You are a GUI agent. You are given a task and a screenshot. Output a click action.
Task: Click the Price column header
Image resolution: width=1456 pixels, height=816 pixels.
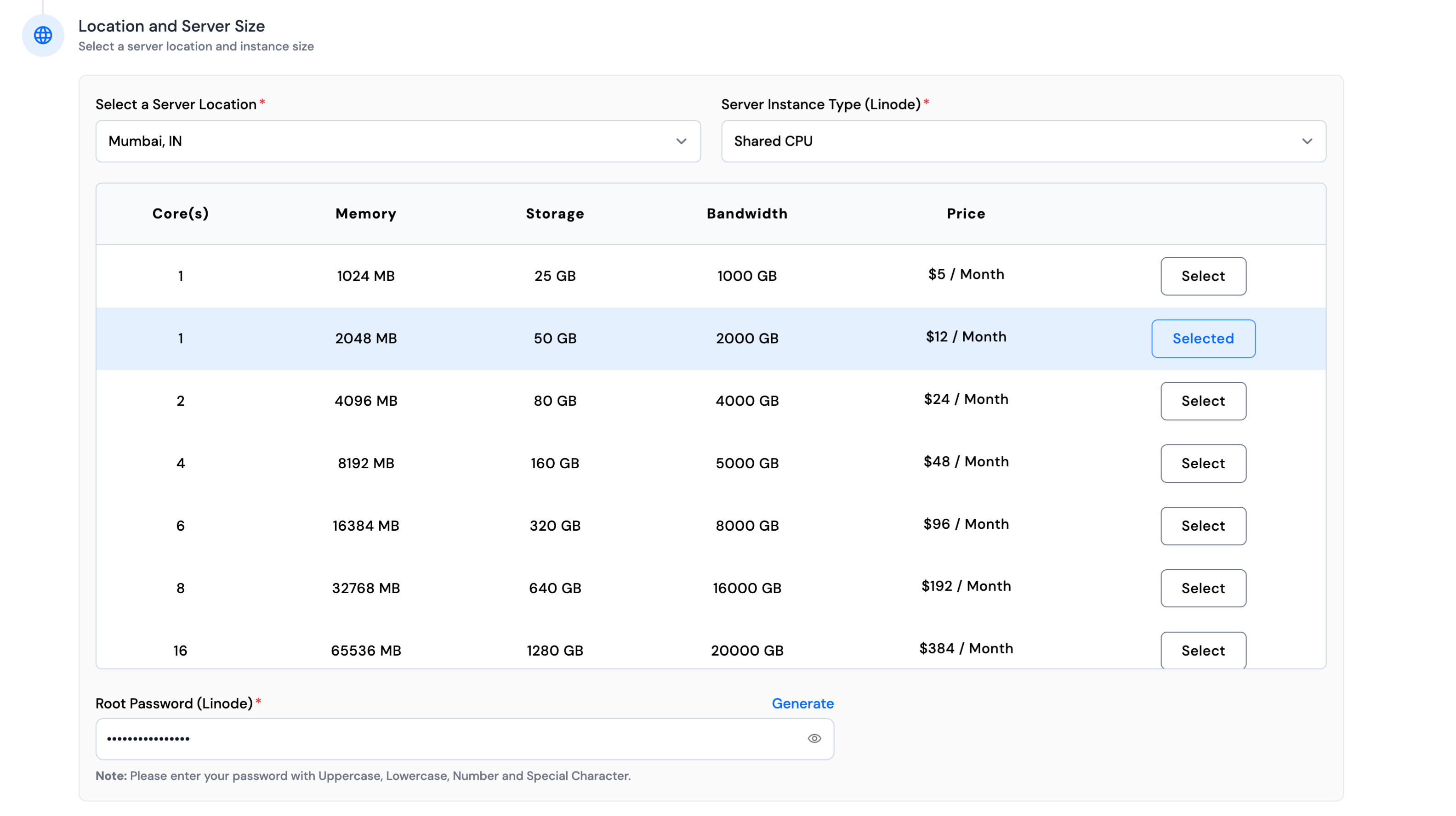coord(966,214)
